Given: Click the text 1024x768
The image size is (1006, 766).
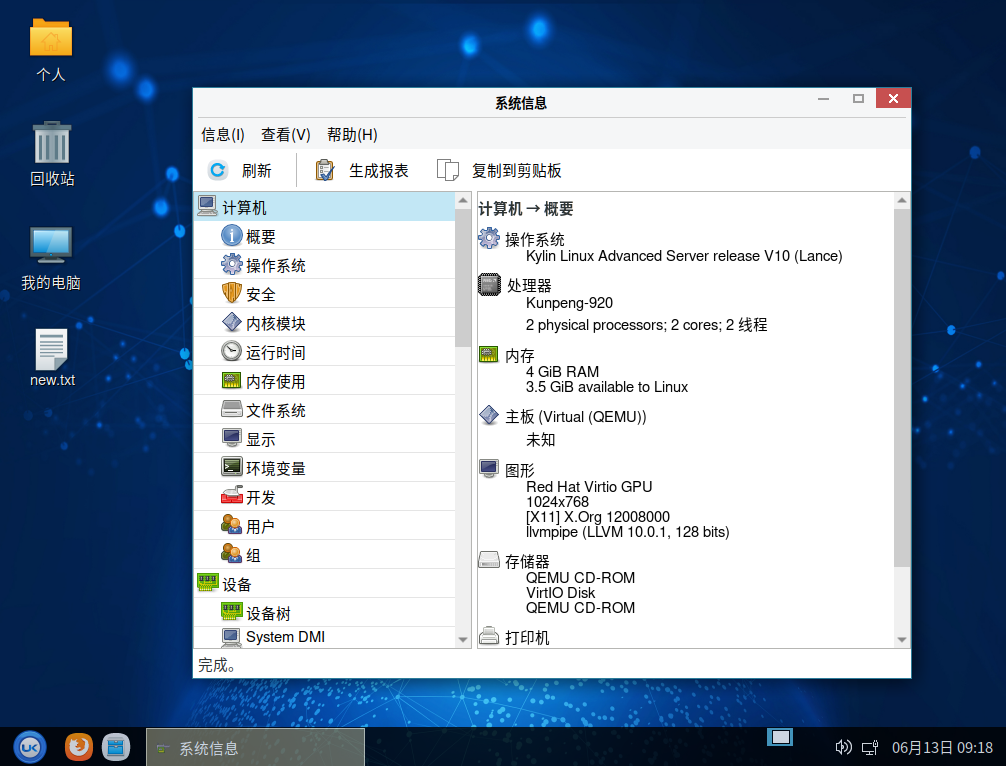Looking at the screenshot, I should [x=557, y=502].
